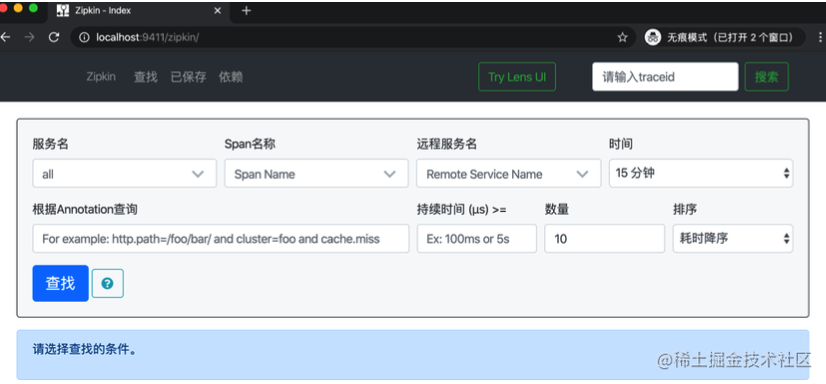Reload the page with the refresh icon

coord(54,37)
